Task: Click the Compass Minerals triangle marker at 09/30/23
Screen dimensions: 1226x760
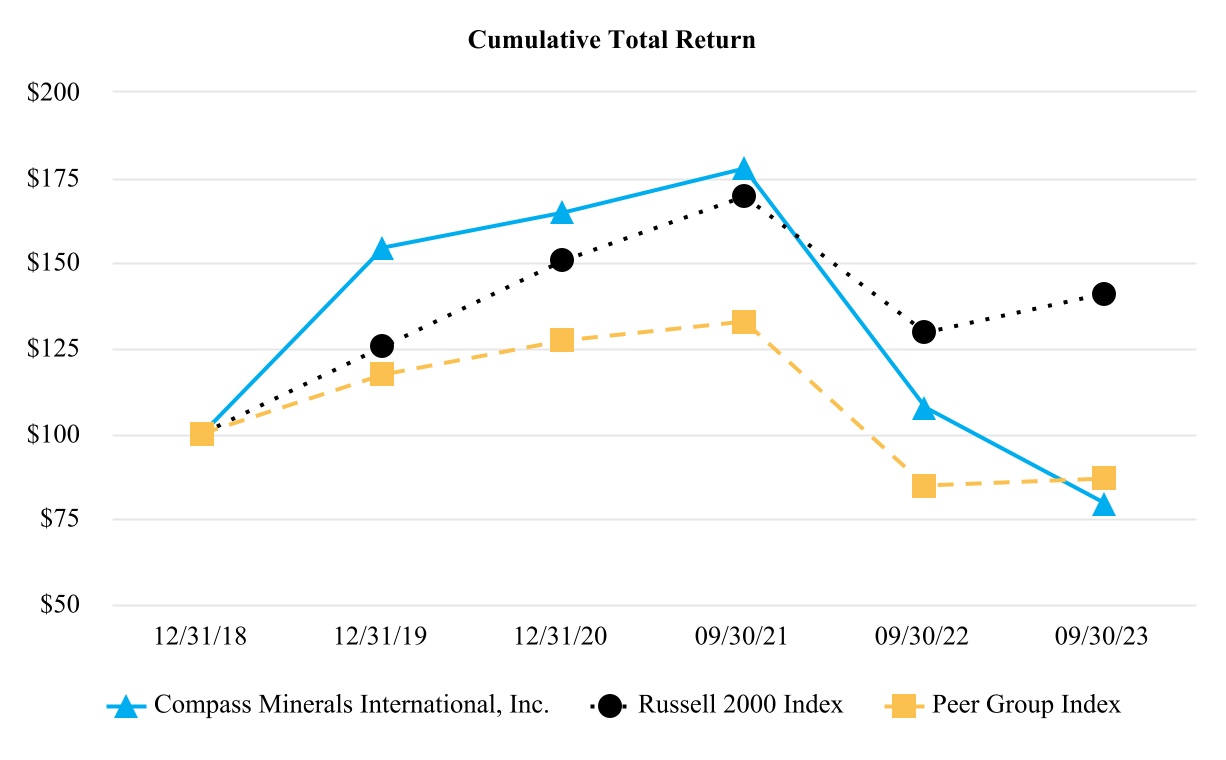Action: point(1104,505)
